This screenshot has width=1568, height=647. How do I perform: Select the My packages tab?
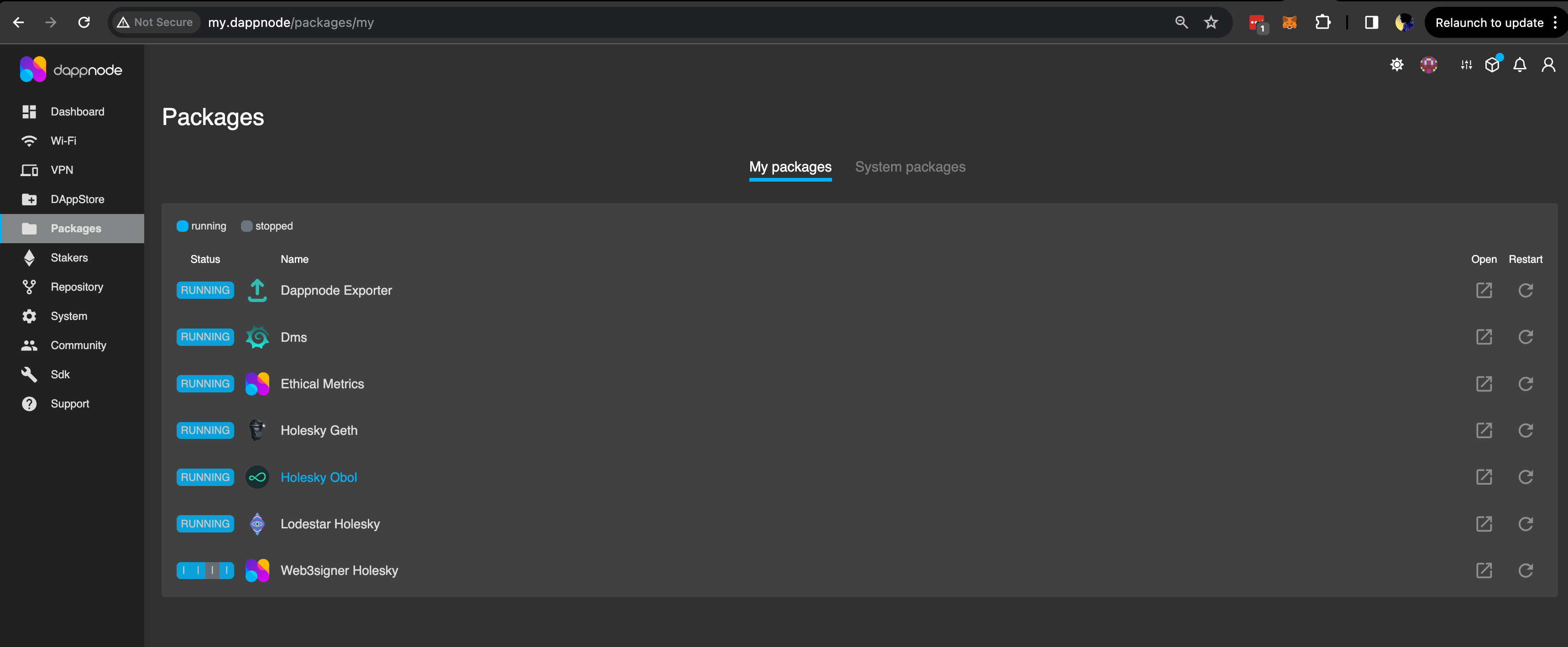pyautogui.click(x=790, y=166)
